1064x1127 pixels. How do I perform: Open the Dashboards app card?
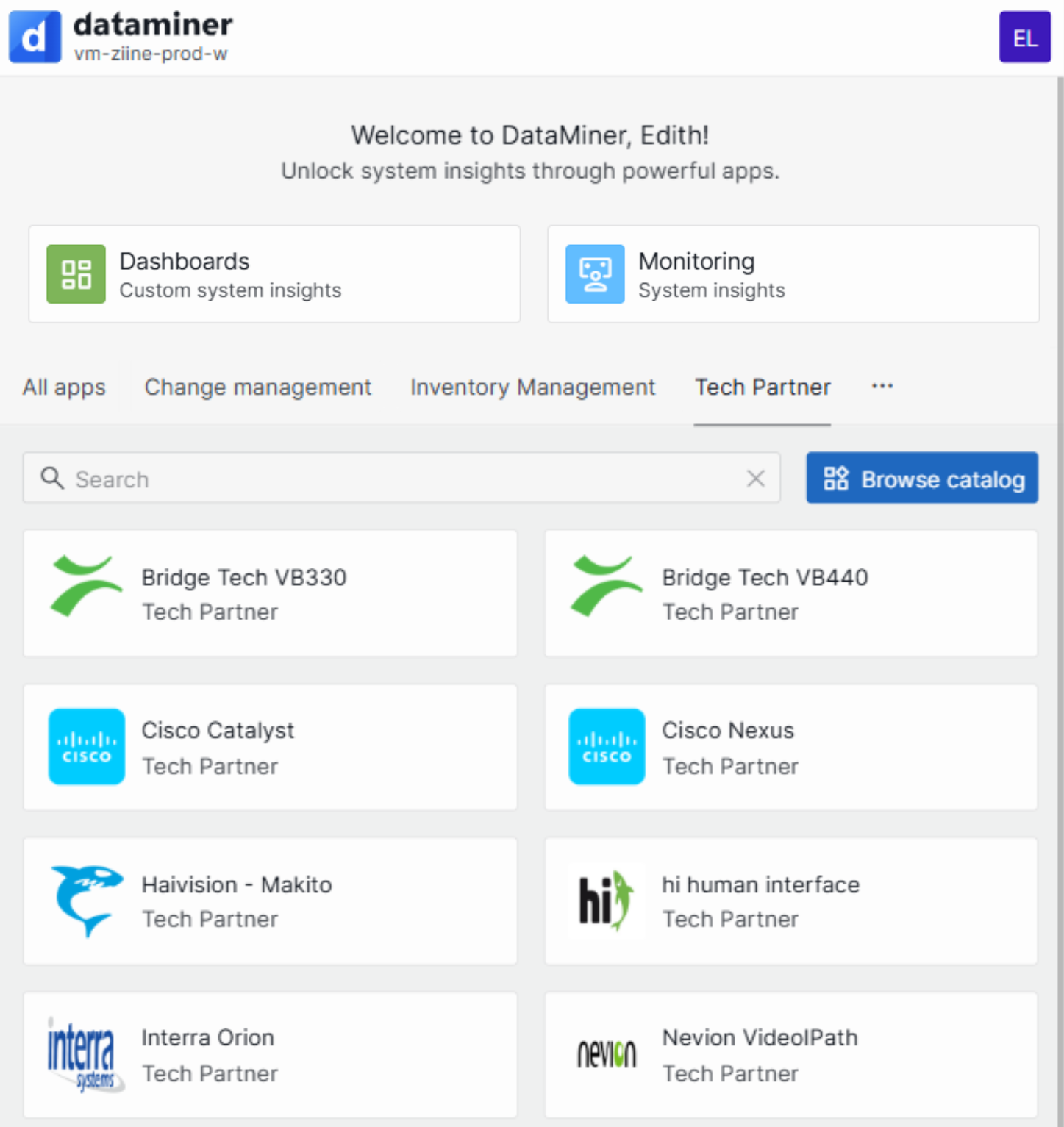[274, 274]
